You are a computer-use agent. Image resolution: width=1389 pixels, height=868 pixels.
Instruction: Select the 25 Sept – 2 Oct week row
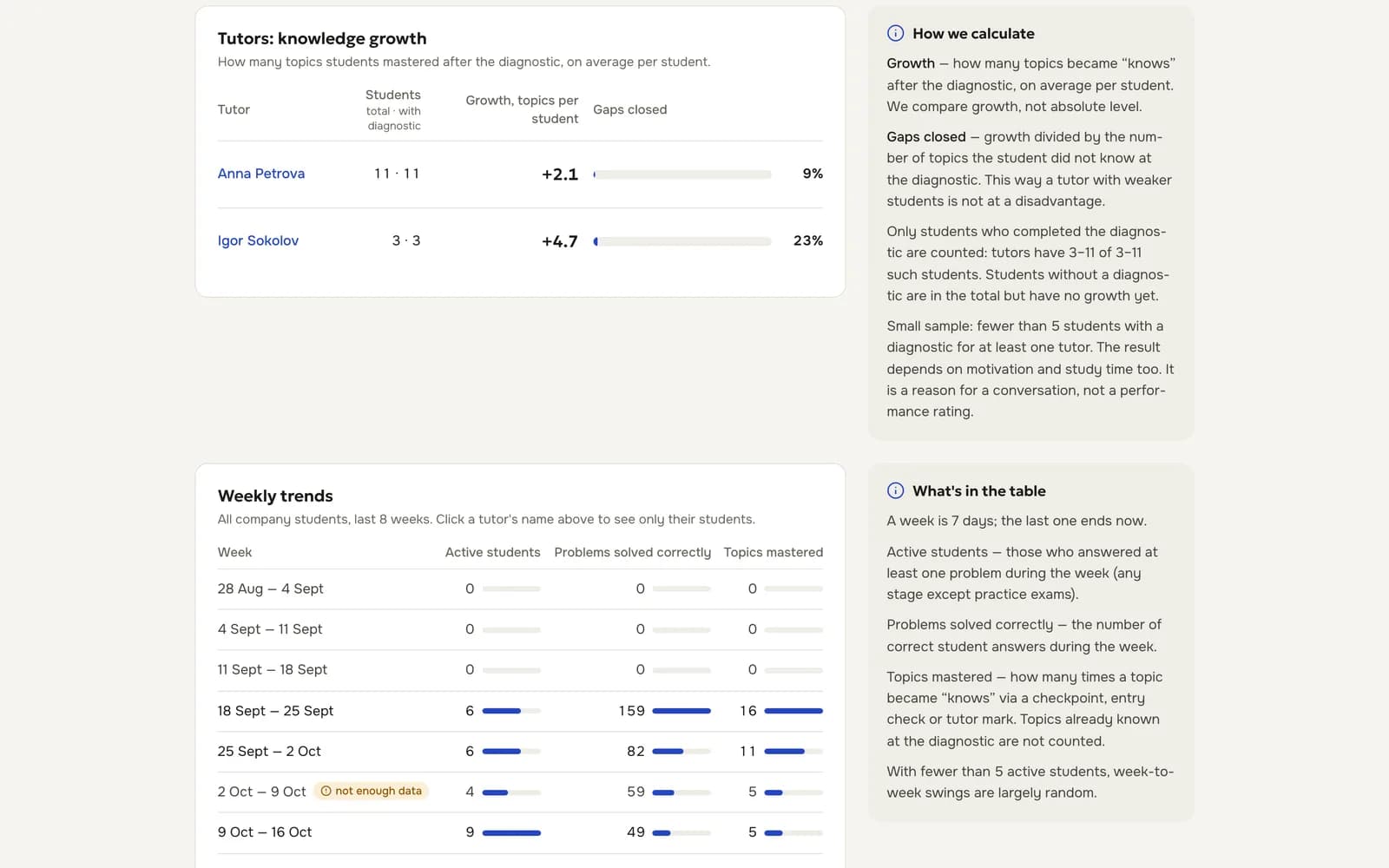pos(520,752)
